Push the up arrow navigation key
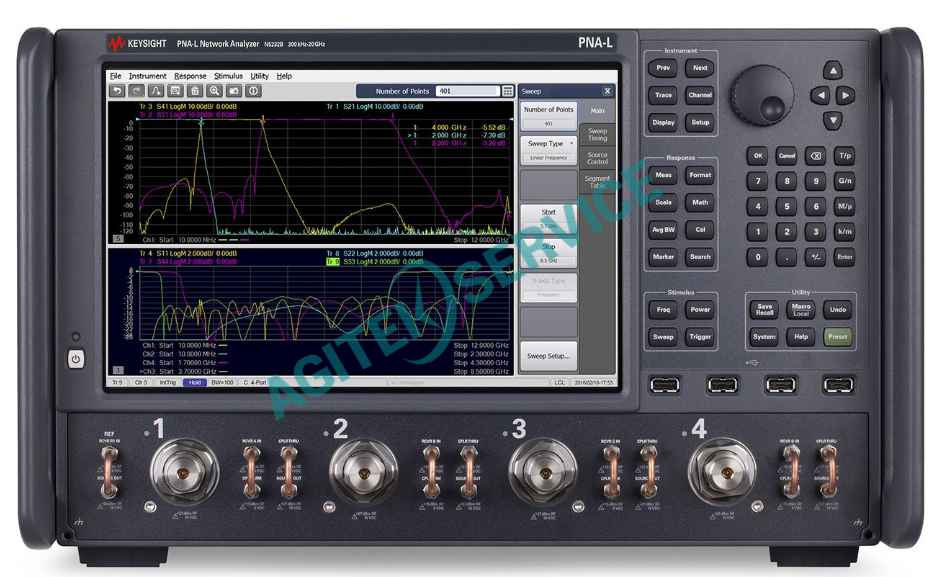The height and width of the screenshot is (577, 940). tap(833, 70)
